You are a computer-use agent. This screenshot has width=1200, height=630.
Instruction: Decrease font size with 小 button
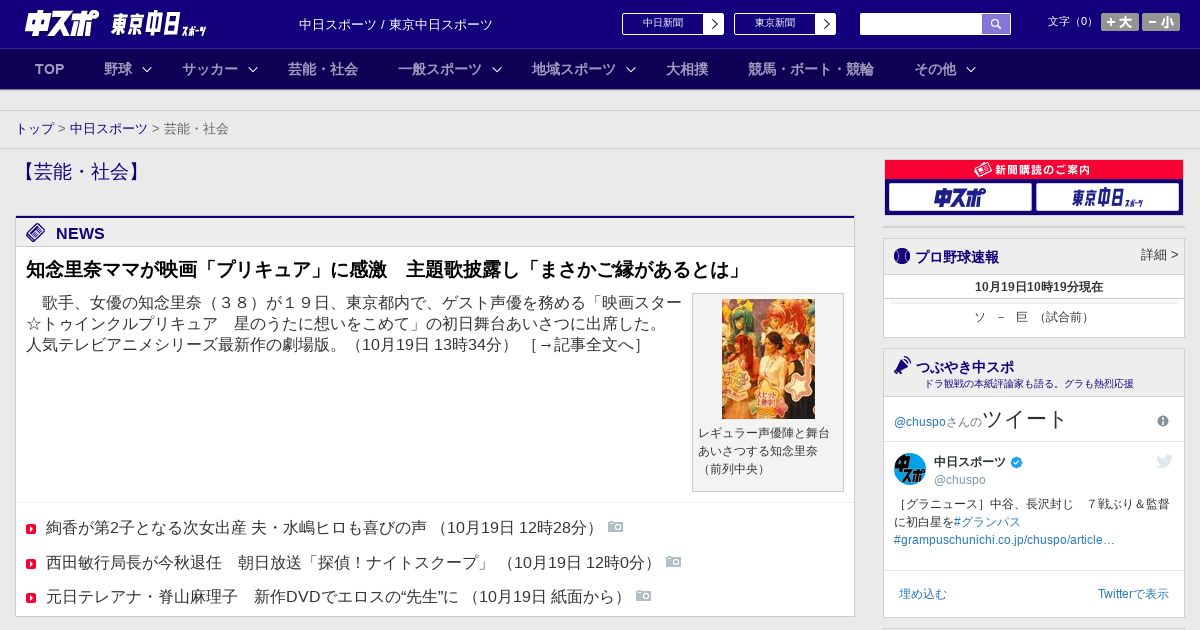coord(1161,22)
